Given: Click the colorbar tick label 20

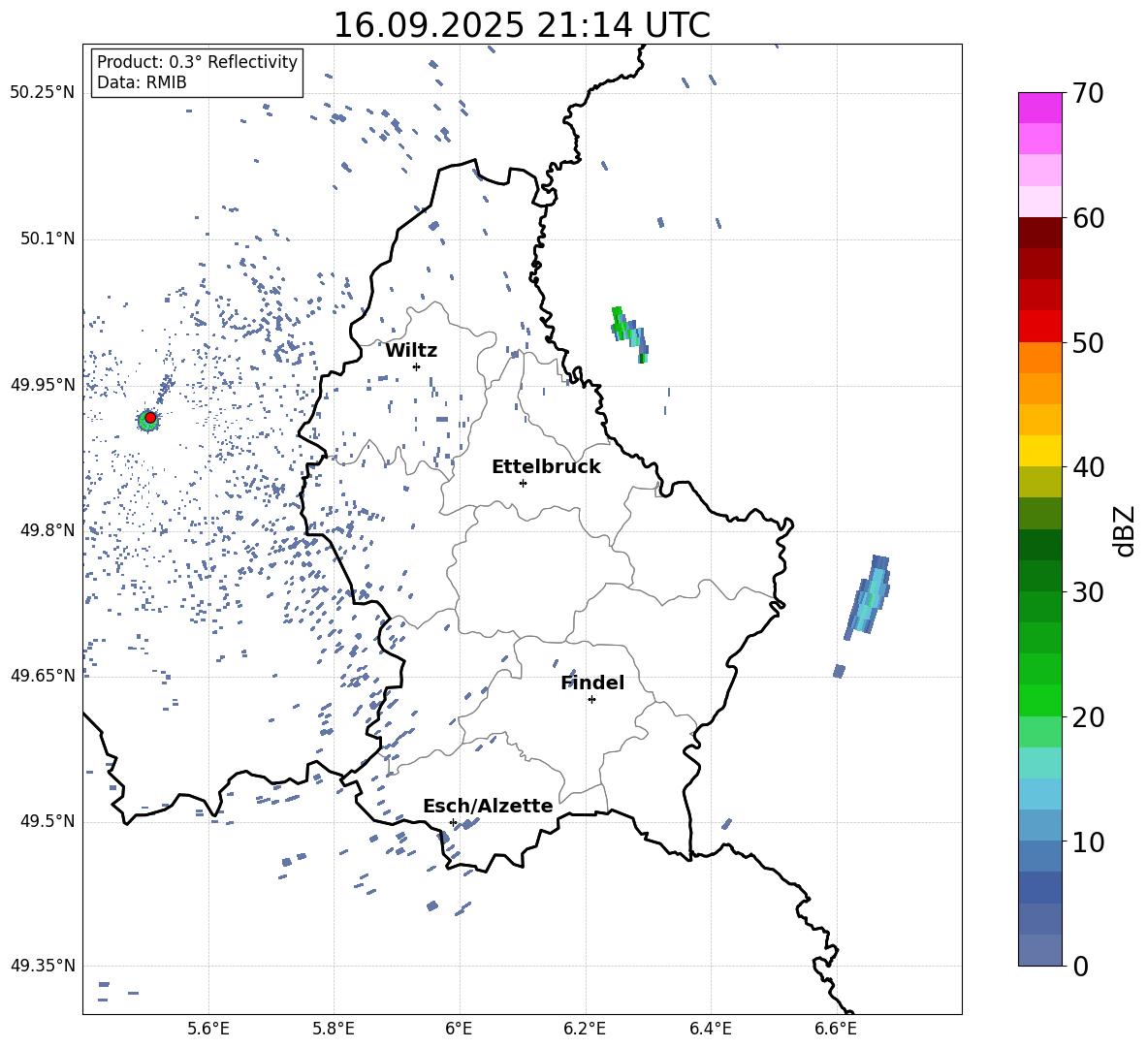Looking at the screenshot, I should point(1089,716).
